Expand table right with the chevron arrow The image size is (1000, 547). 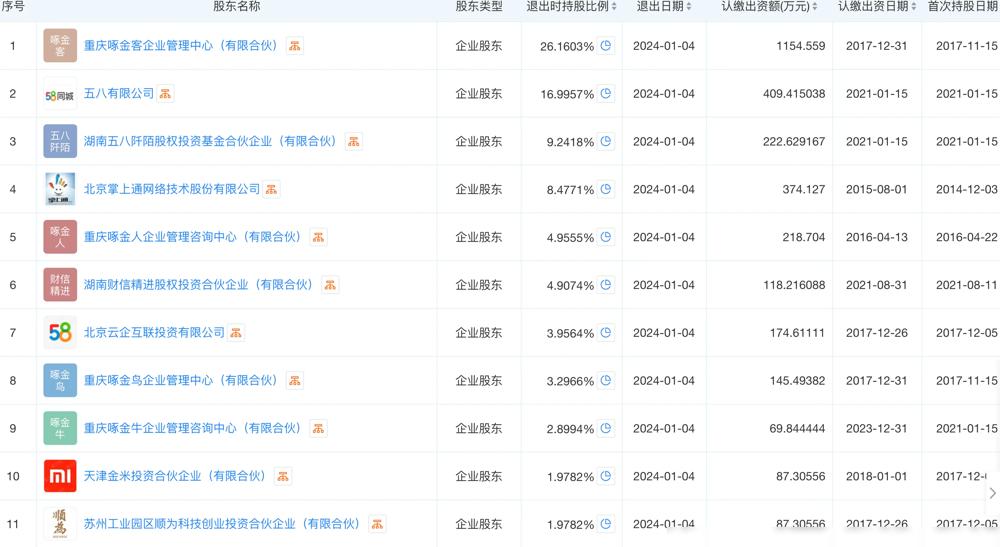click(992, 493)
